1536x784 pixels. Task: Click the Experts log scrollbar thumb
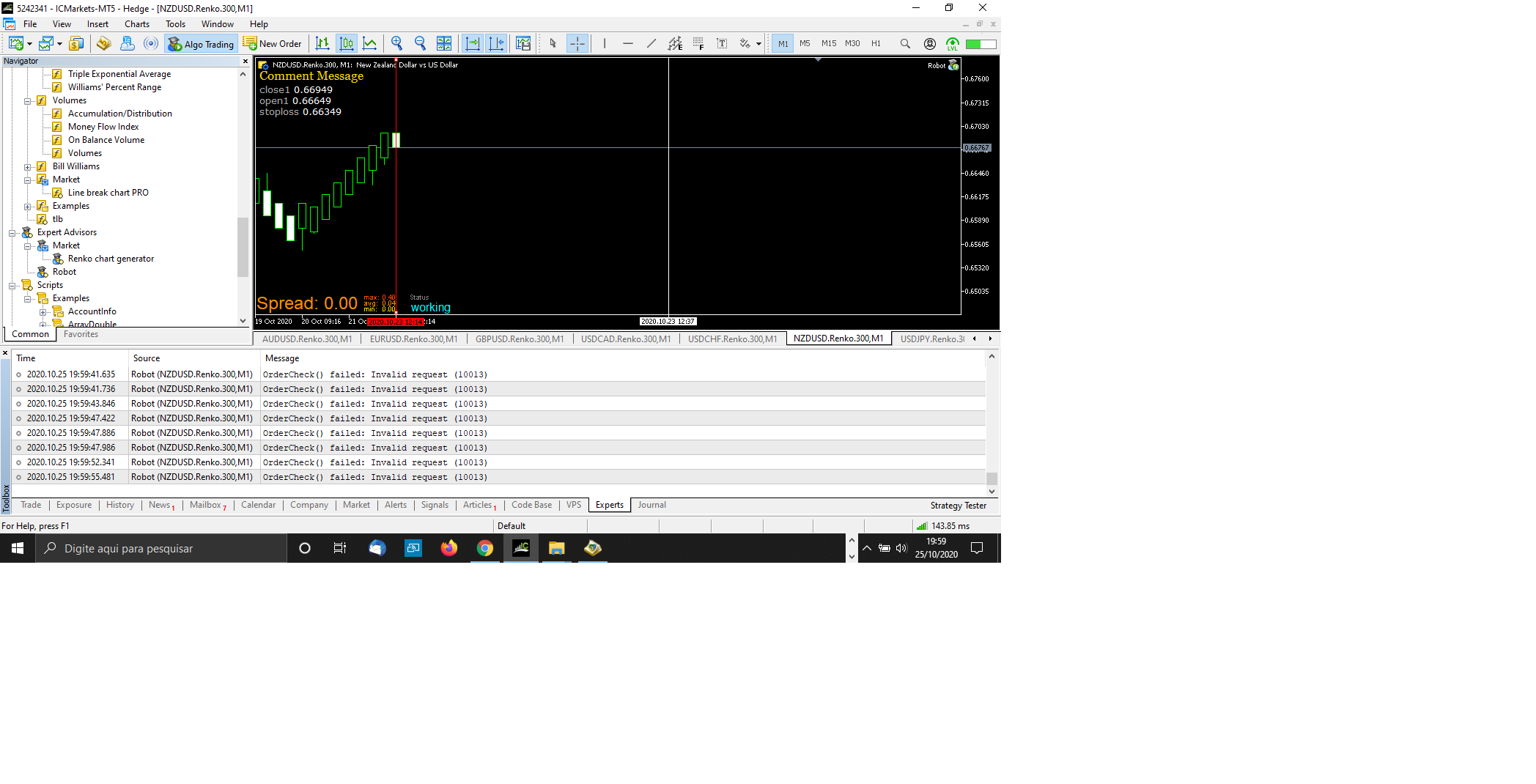[992, 479]
